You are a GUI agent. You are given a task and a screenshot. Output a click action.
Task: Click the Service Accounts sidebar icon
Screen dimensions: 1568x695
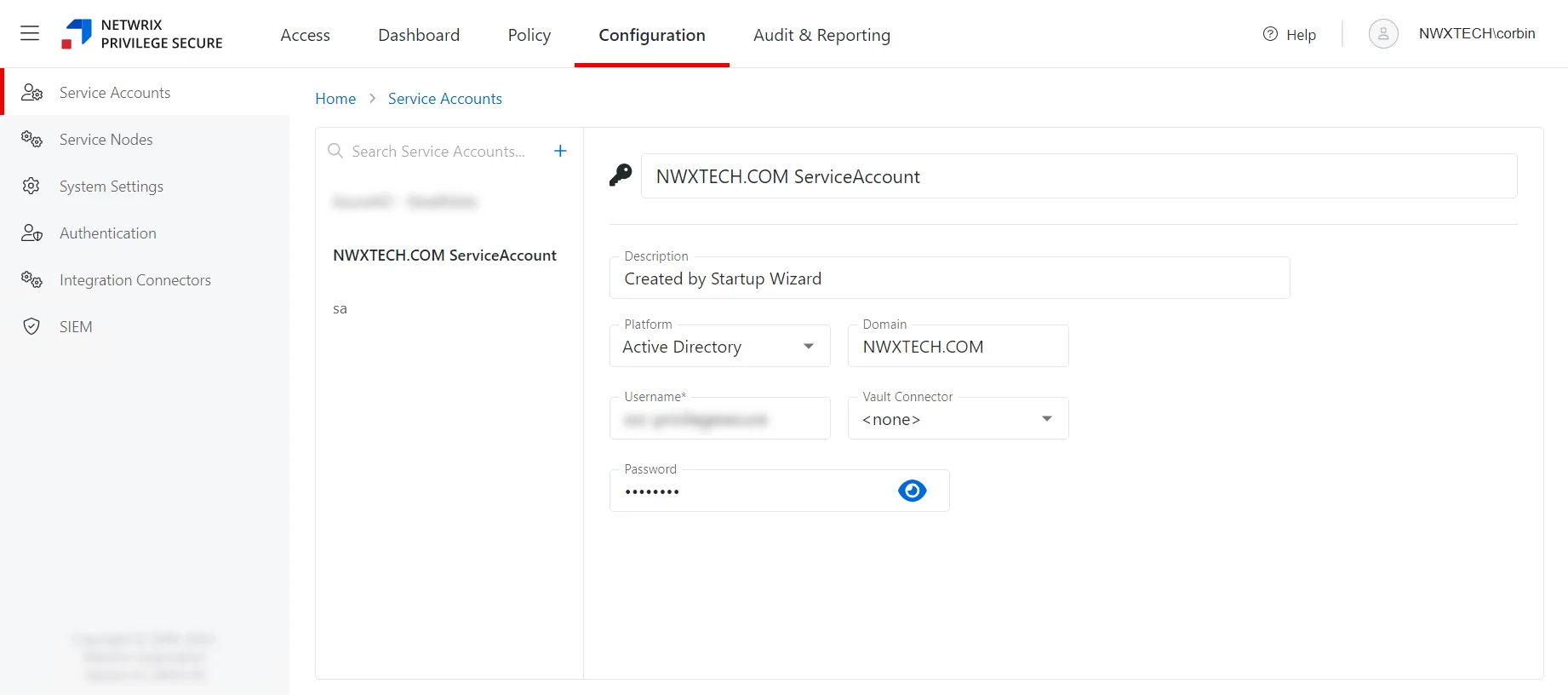click(31, 92)
